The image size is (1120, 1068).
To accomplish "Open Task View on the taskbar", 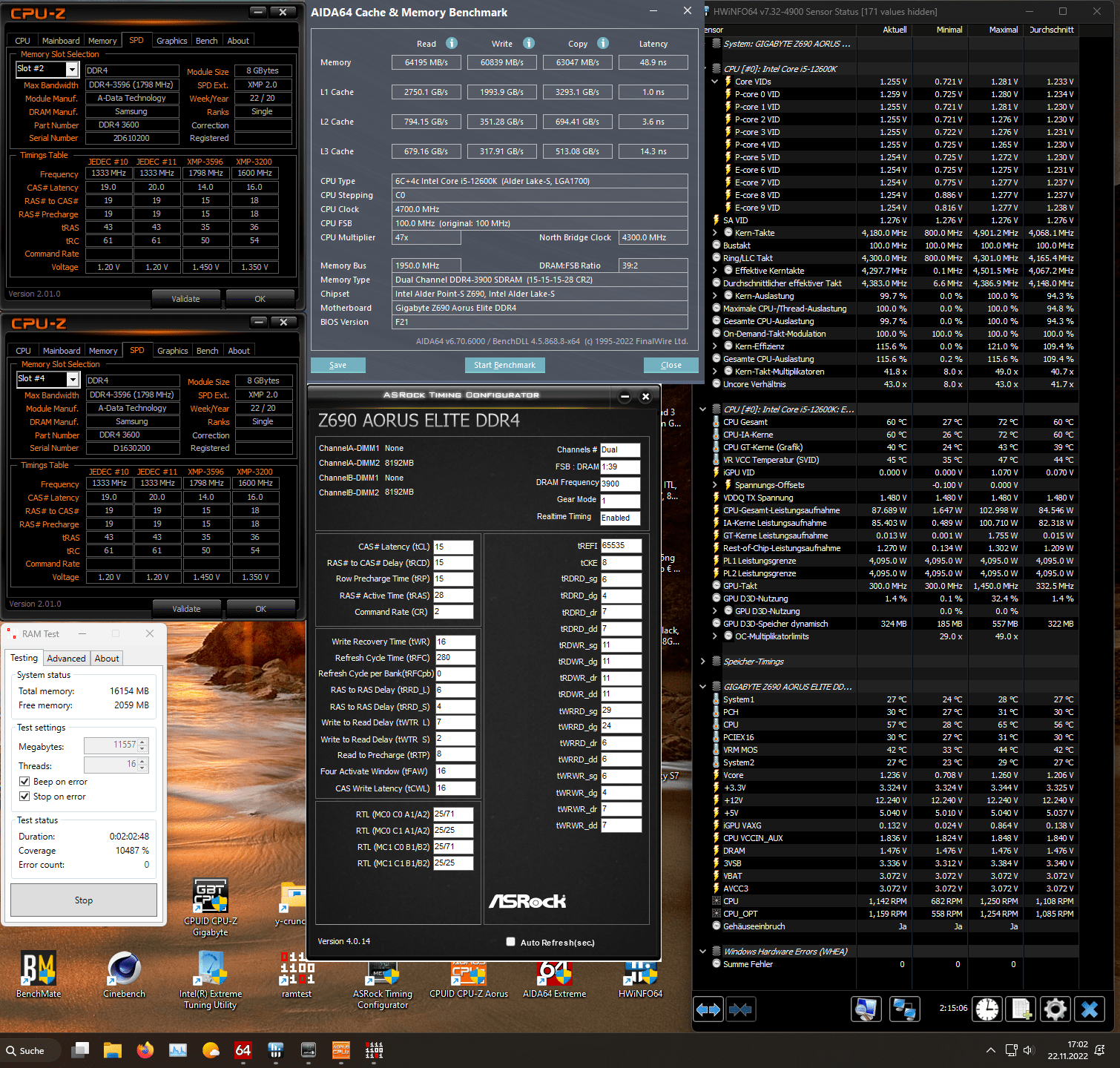I will pos(80,1050).
